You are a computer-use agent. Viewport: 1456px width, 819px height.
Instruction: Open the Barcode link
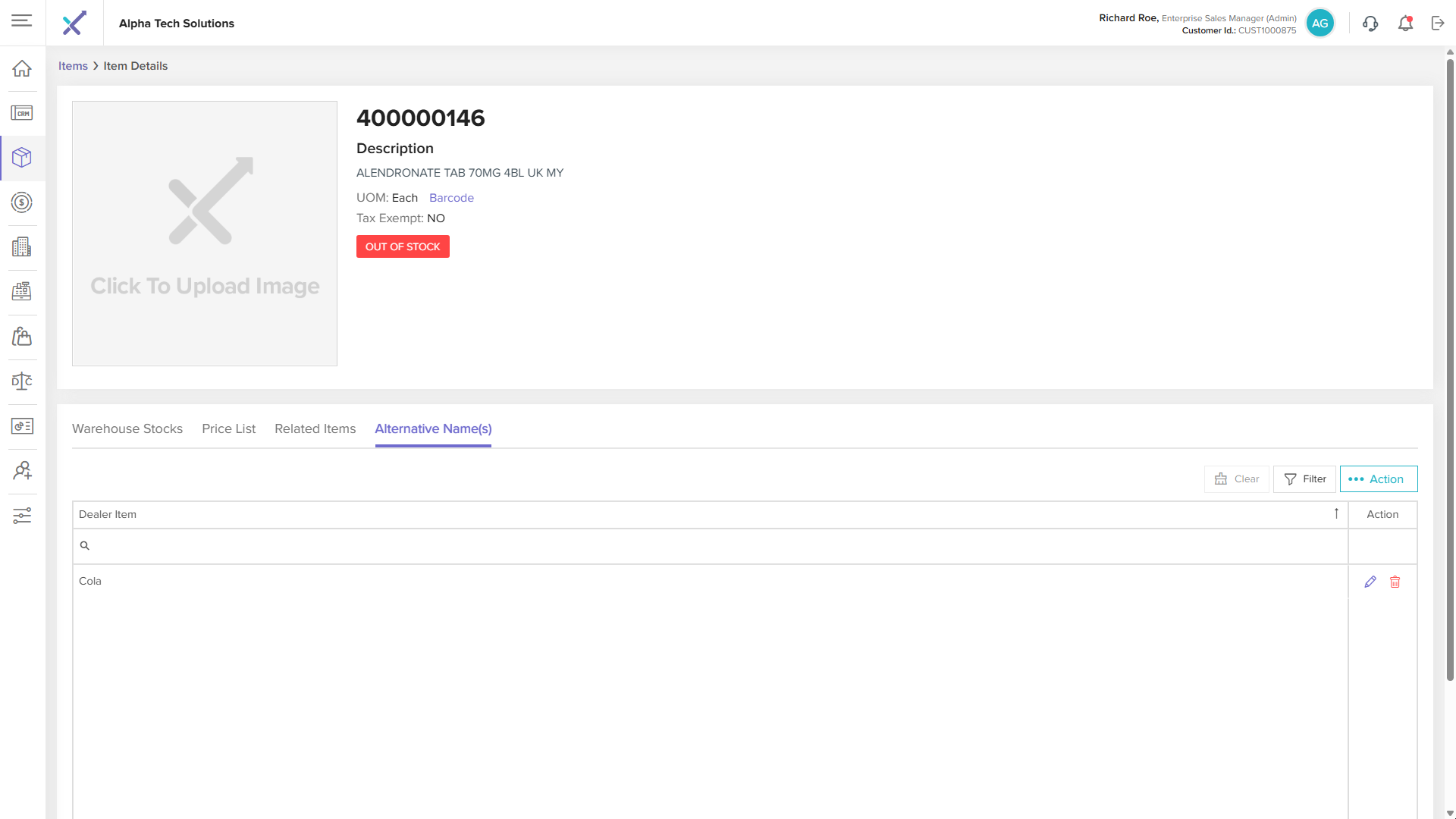tap(451, 197)
